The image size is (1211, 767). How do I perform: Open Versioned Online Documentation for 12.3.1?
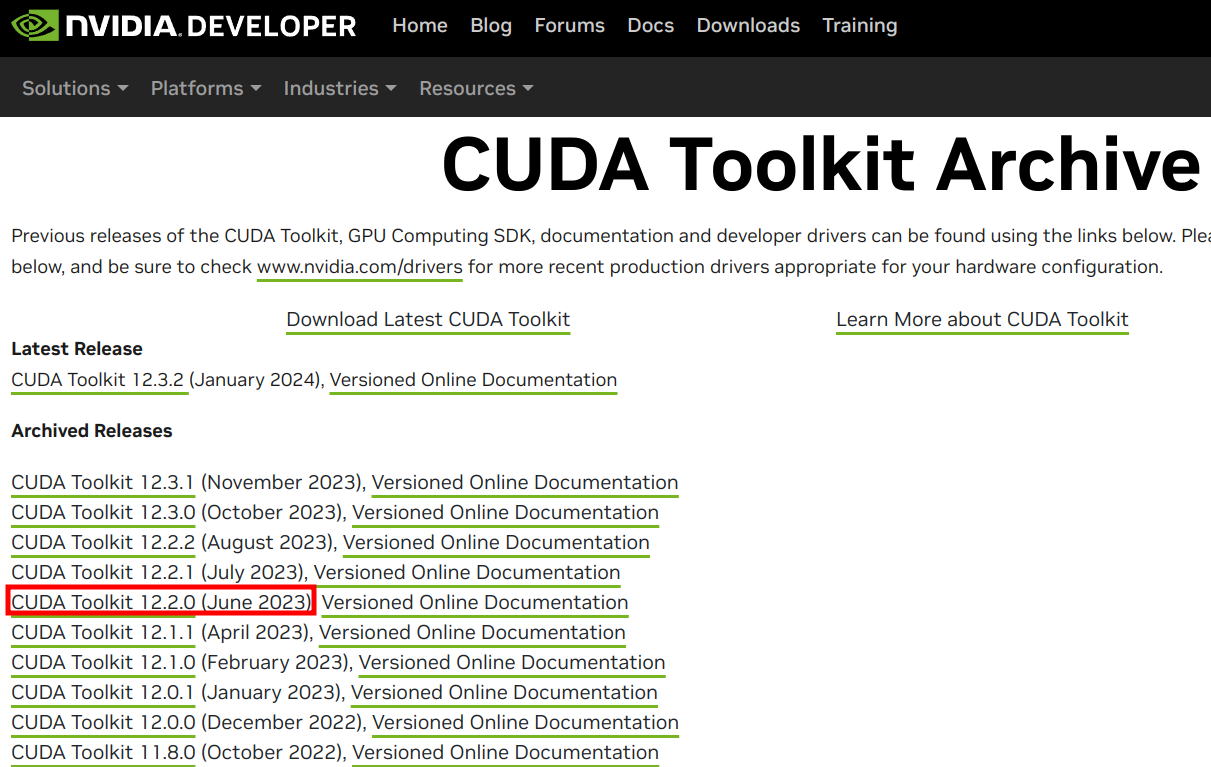click(525, 483)
